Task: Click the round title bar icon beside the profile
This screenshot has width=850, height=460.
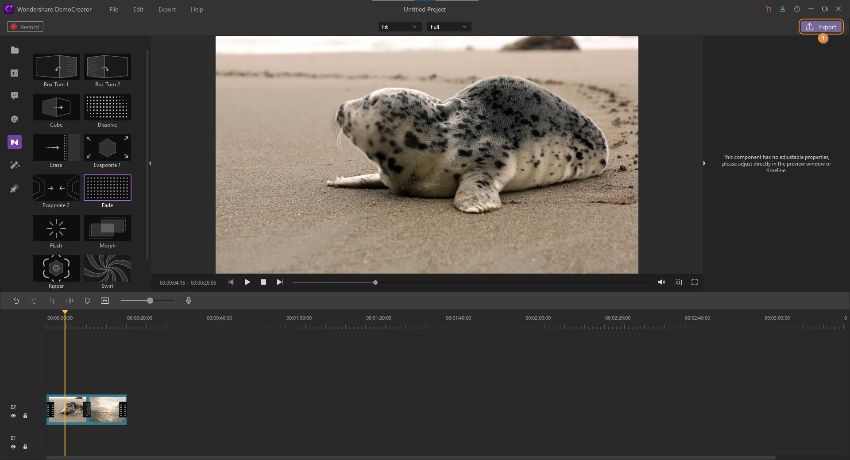Action: (x=797, y=9)
